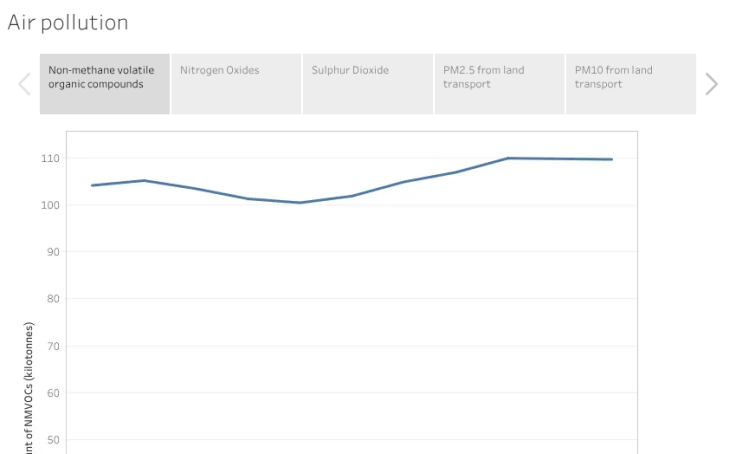Viewport: 736px width, 454px height.
Task: Click the 100 y-axis label
Action: [x=50, y=206]
